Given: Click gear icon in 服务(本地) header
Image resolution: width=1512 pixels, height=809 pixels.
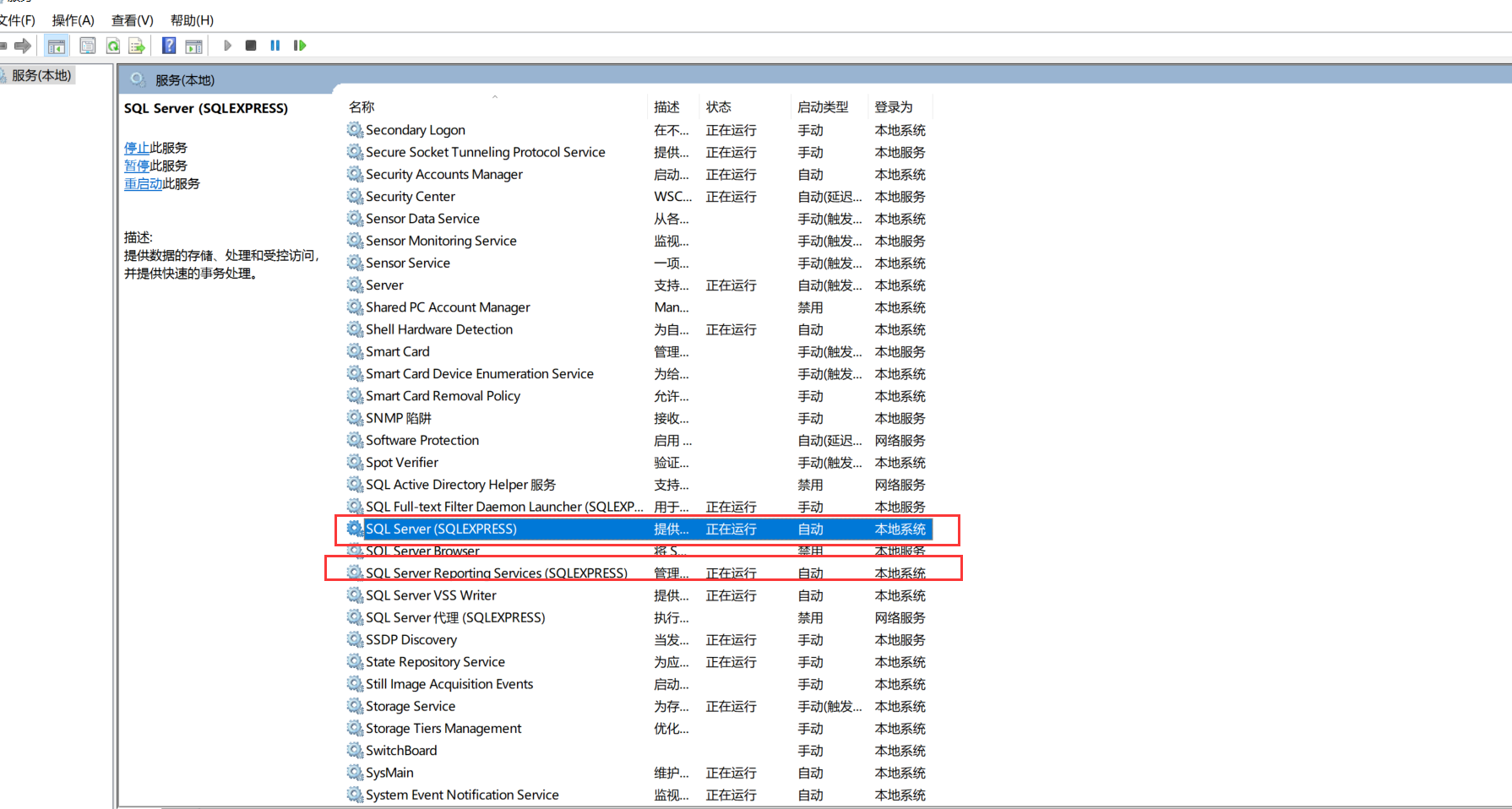Looking at the screenshot, I should coord(138,79).
